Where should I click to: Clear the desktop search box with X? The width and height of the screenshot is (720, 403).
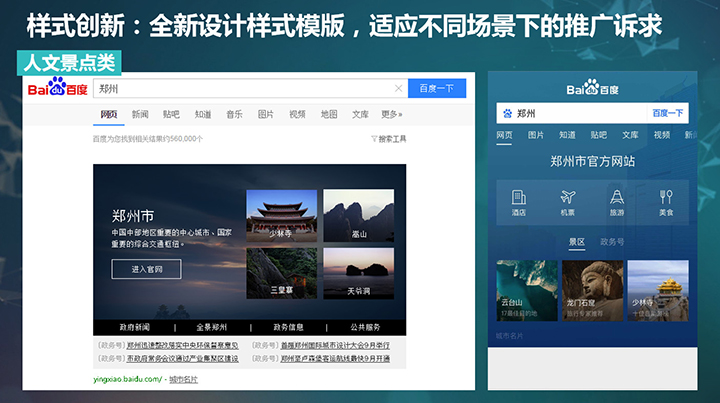(399, 89)
